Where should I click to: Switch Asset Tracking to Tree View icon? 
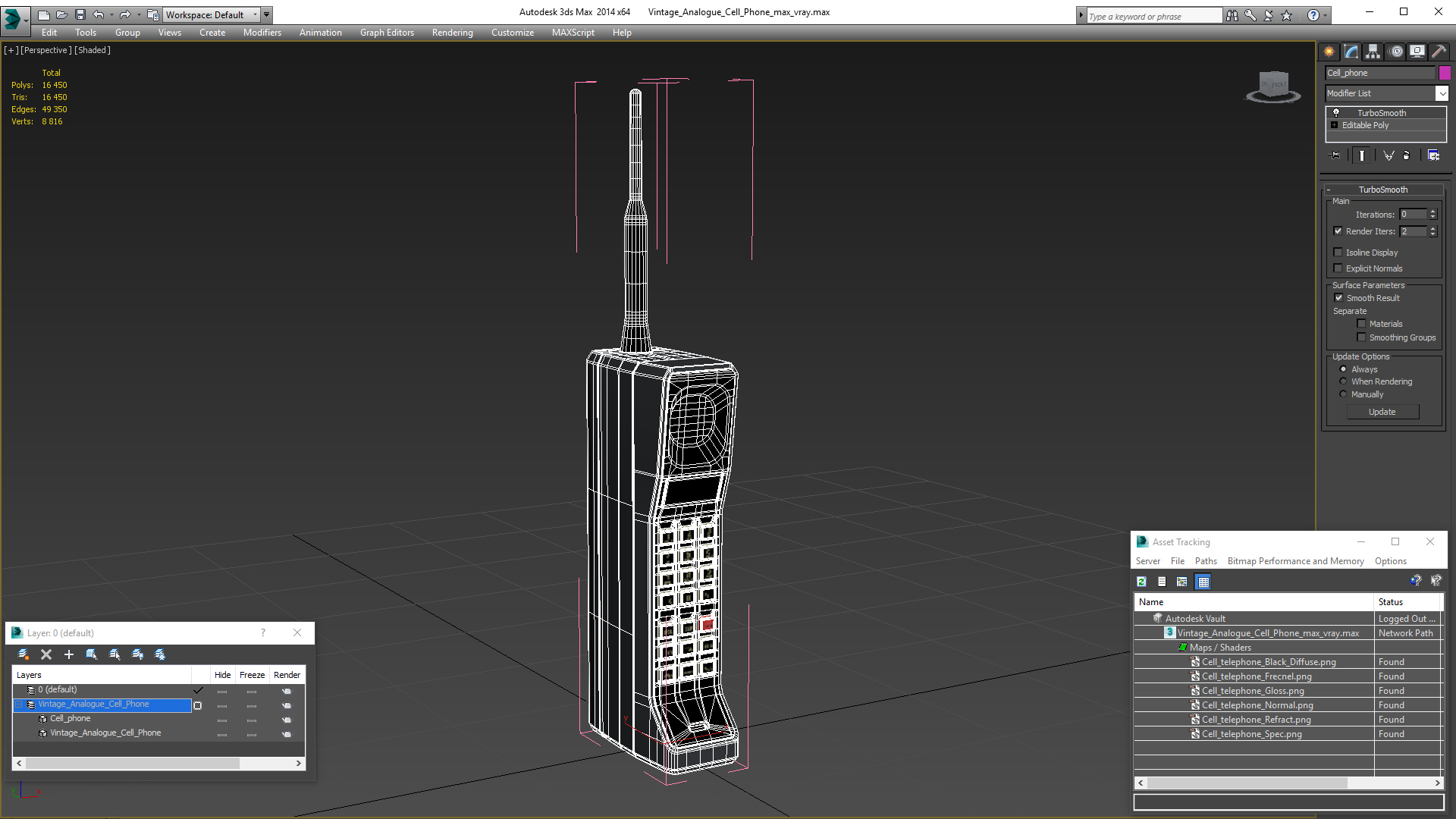(x=1182, y=582)
